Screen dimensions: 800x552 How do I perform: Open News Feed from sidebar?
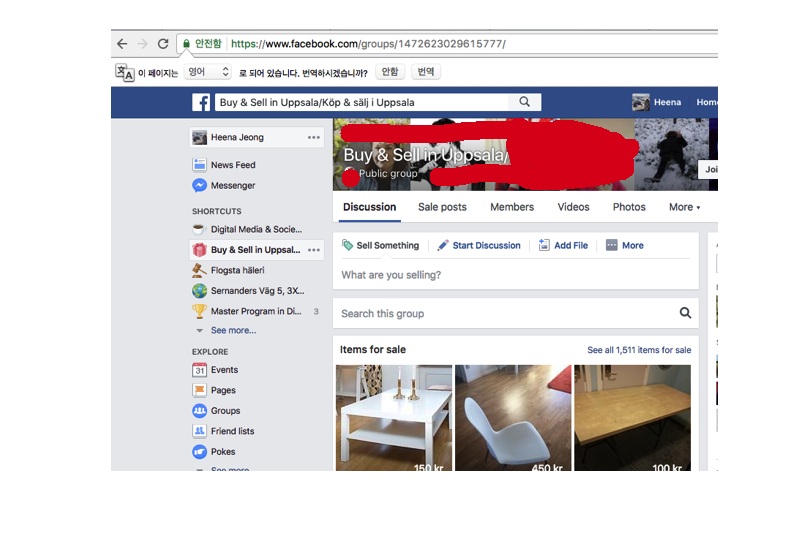[x=233, y=165]
